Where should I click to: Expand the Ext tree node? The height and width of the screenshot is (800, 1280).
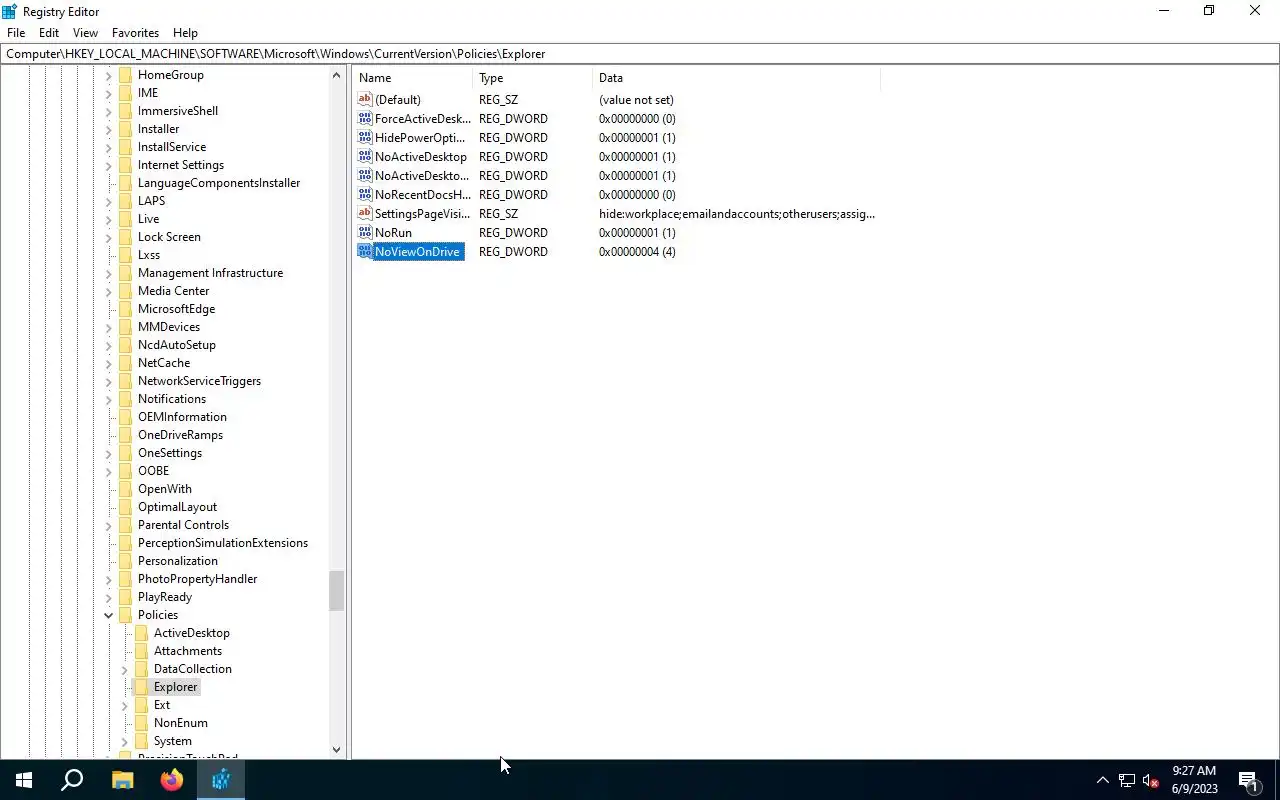[125, 705]
